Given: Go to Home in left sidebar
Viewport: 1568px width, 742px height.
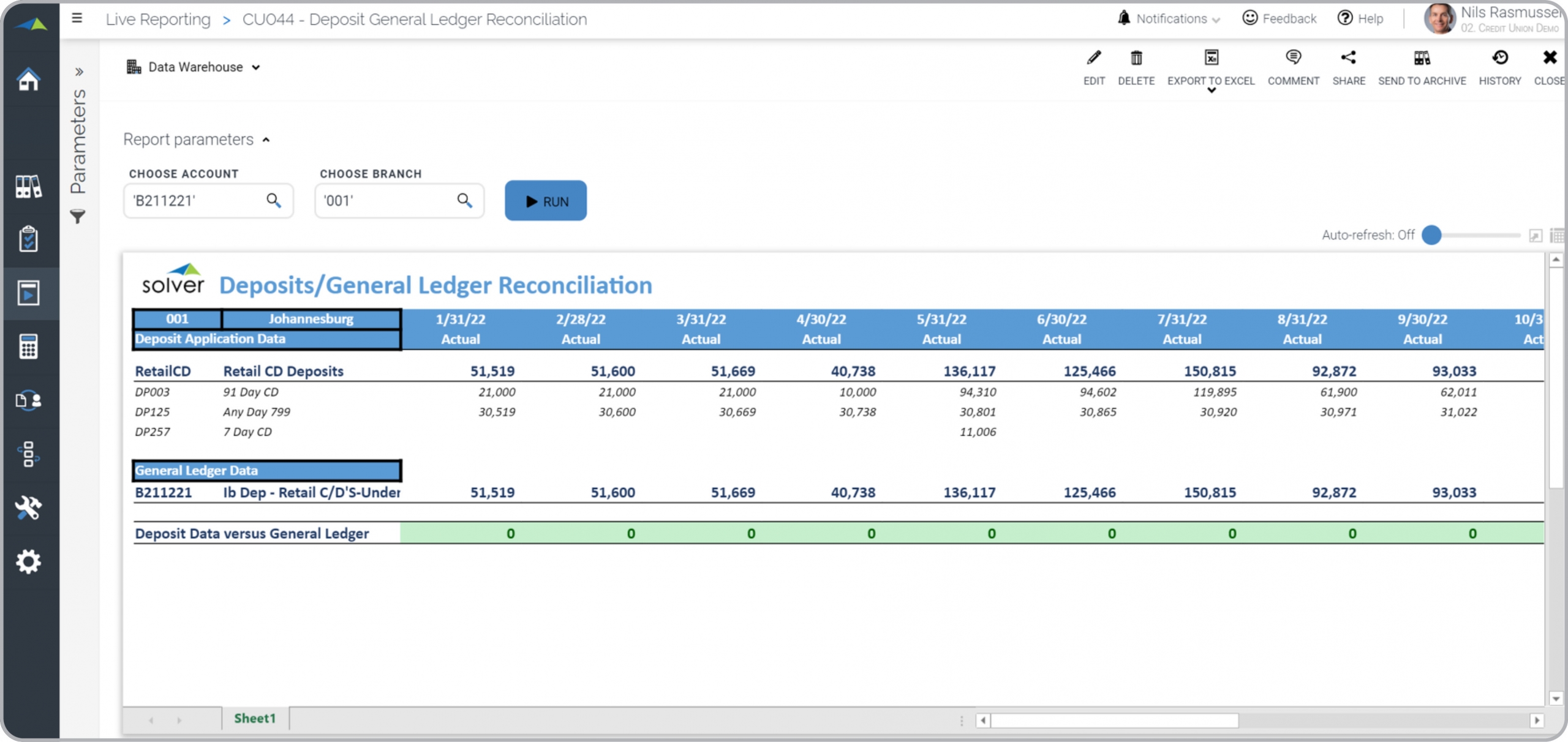Looking at the screenshot, I should coord(29,79).
